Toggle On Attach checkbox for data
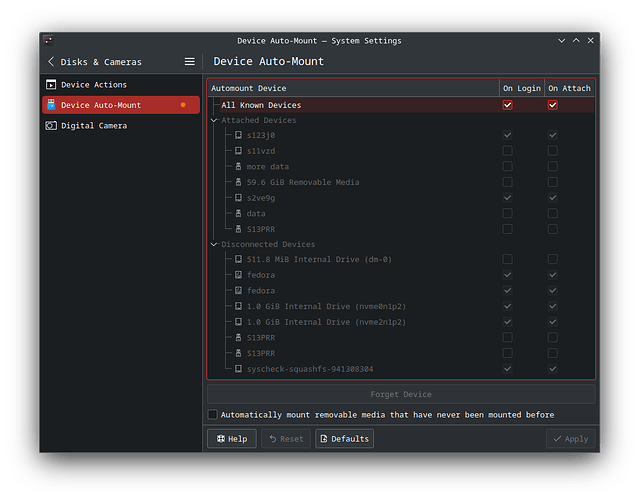The width and height of the screenshot is (640, 500). tap(553, 213)
